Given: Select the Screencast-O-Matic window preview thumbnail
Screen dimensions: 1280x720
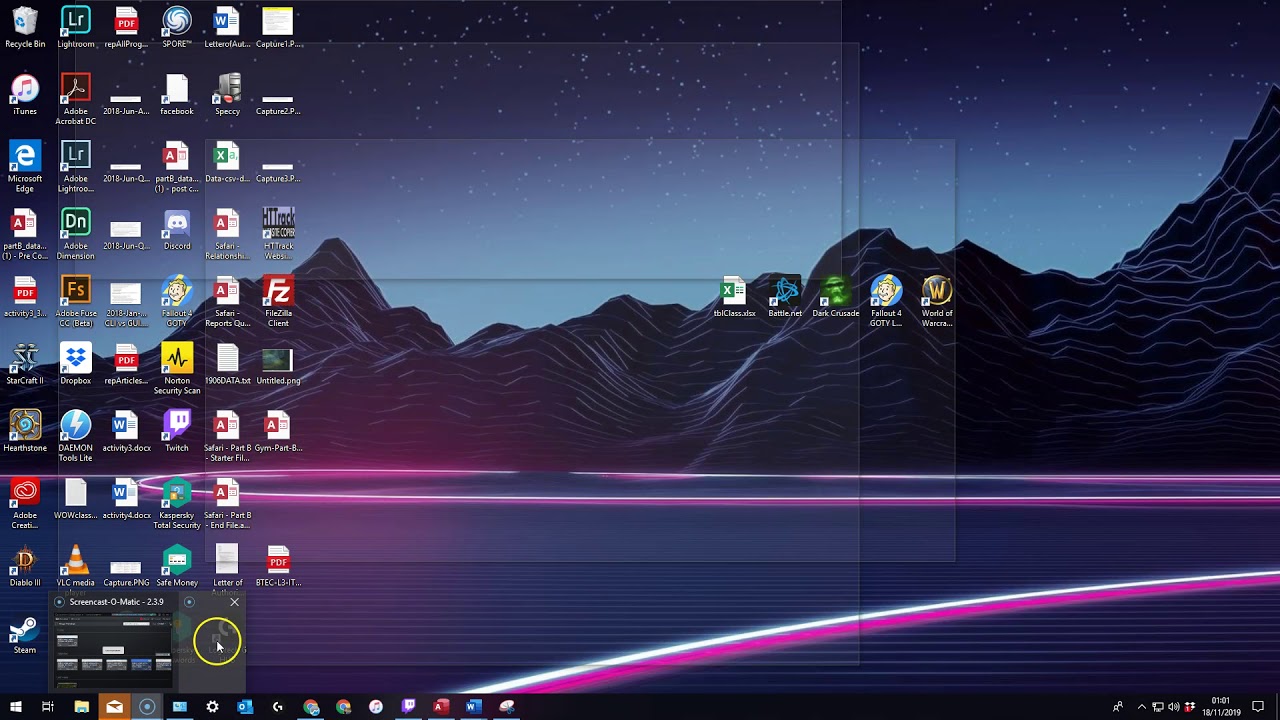Looking at the screenshot, I should click(113, 651).
